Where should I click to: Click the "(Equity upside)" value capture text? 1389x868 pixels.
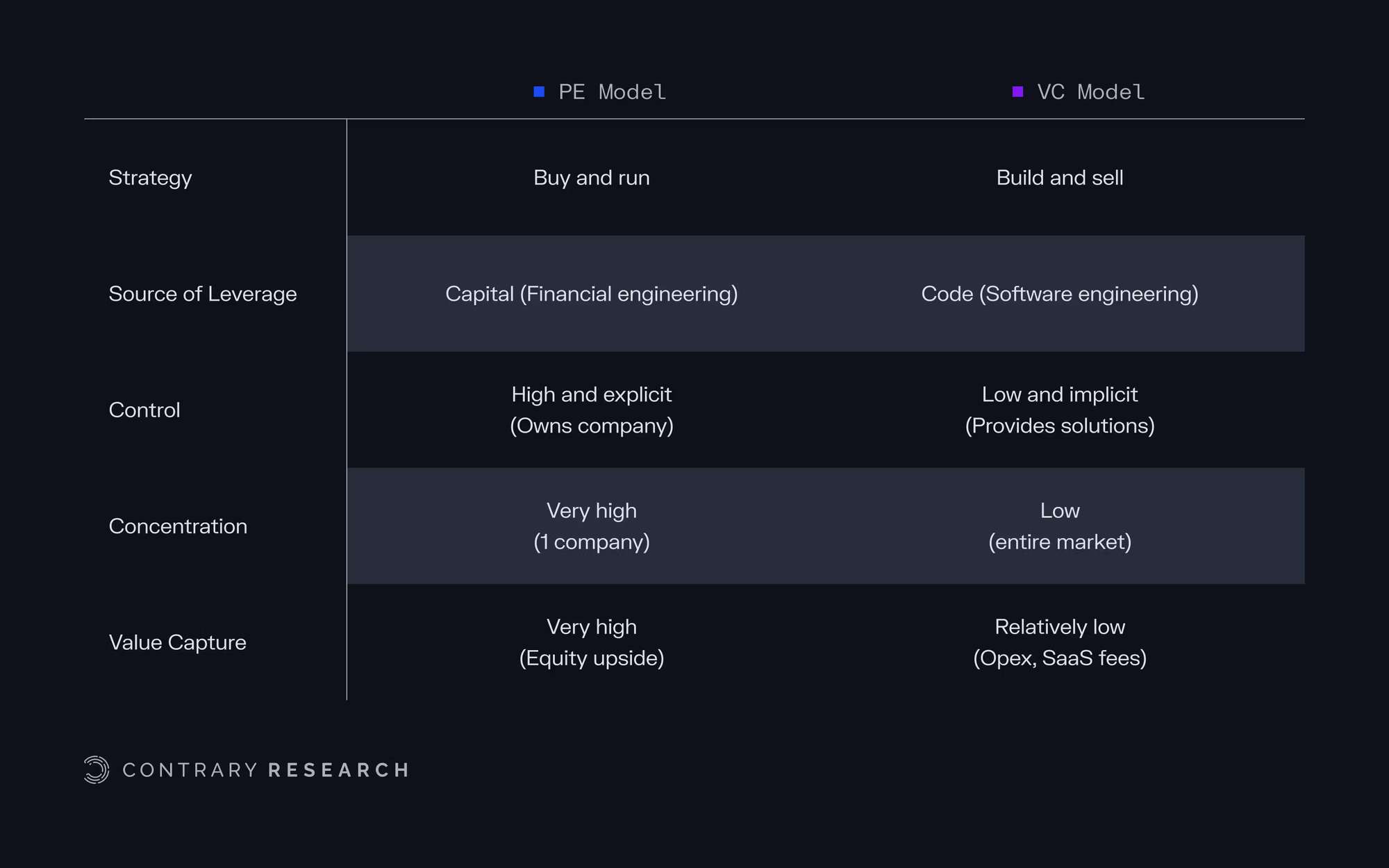click(x=592, y=658)
